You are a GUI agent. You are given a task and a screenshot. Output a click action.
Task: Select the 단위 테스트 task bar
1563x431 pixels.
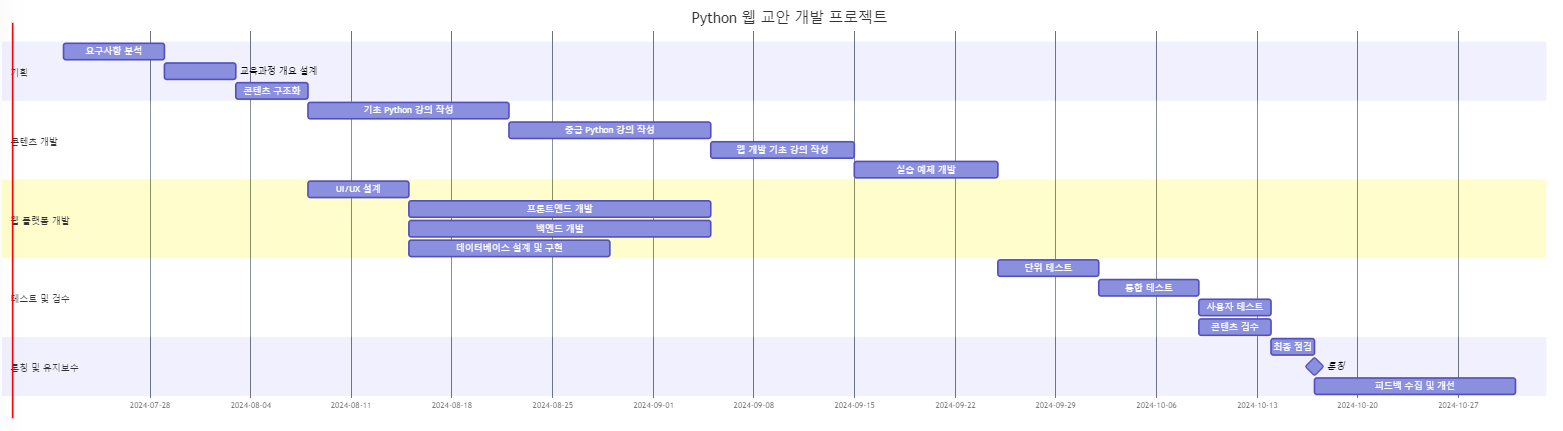(1048, 268)
